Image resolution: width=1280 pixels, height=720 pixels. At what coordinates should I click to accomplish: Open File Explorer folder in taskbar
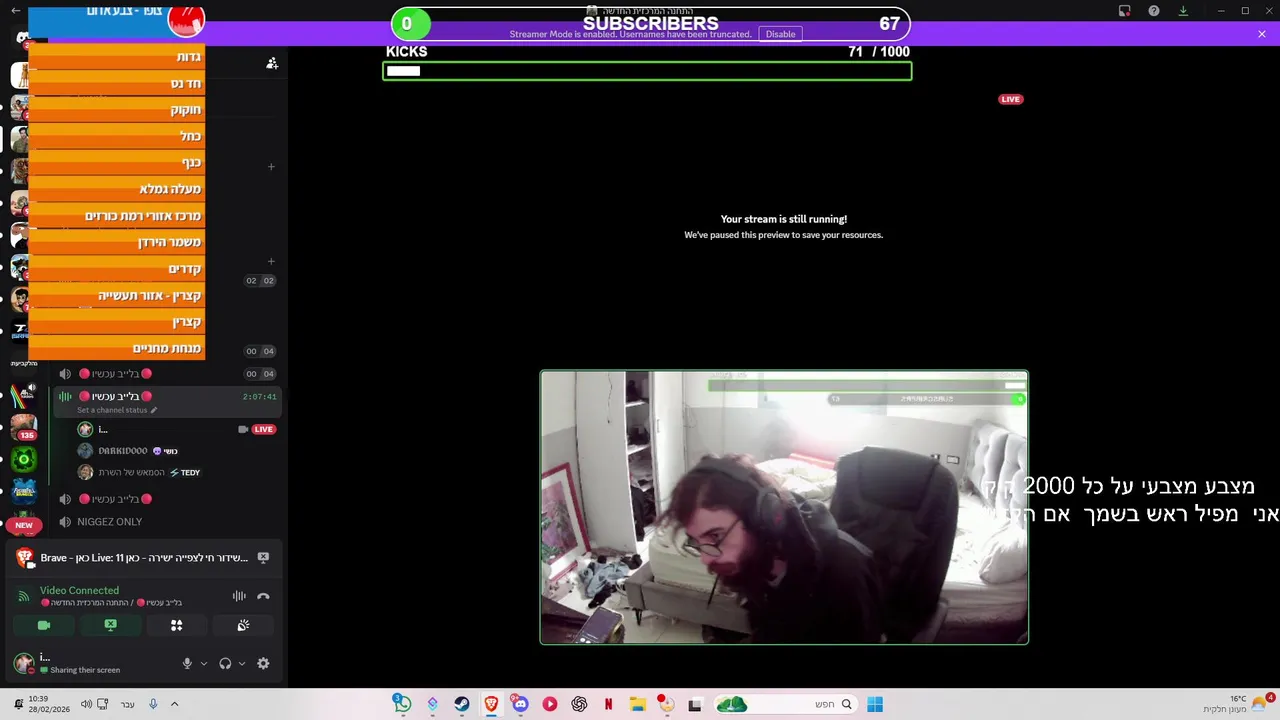637,704
